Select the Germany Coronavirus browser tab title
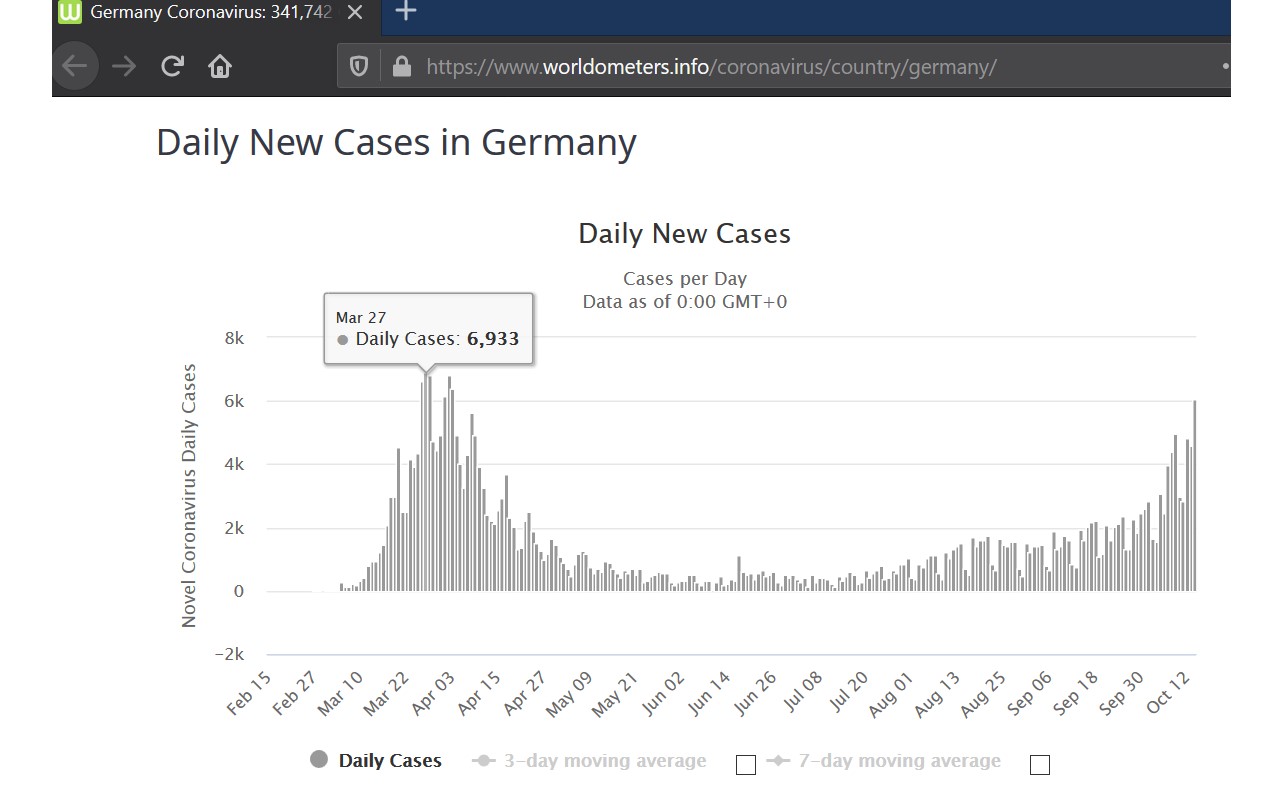Viewport: 1284px width, 792px height. pyautogui.click(x=210, y=12)
